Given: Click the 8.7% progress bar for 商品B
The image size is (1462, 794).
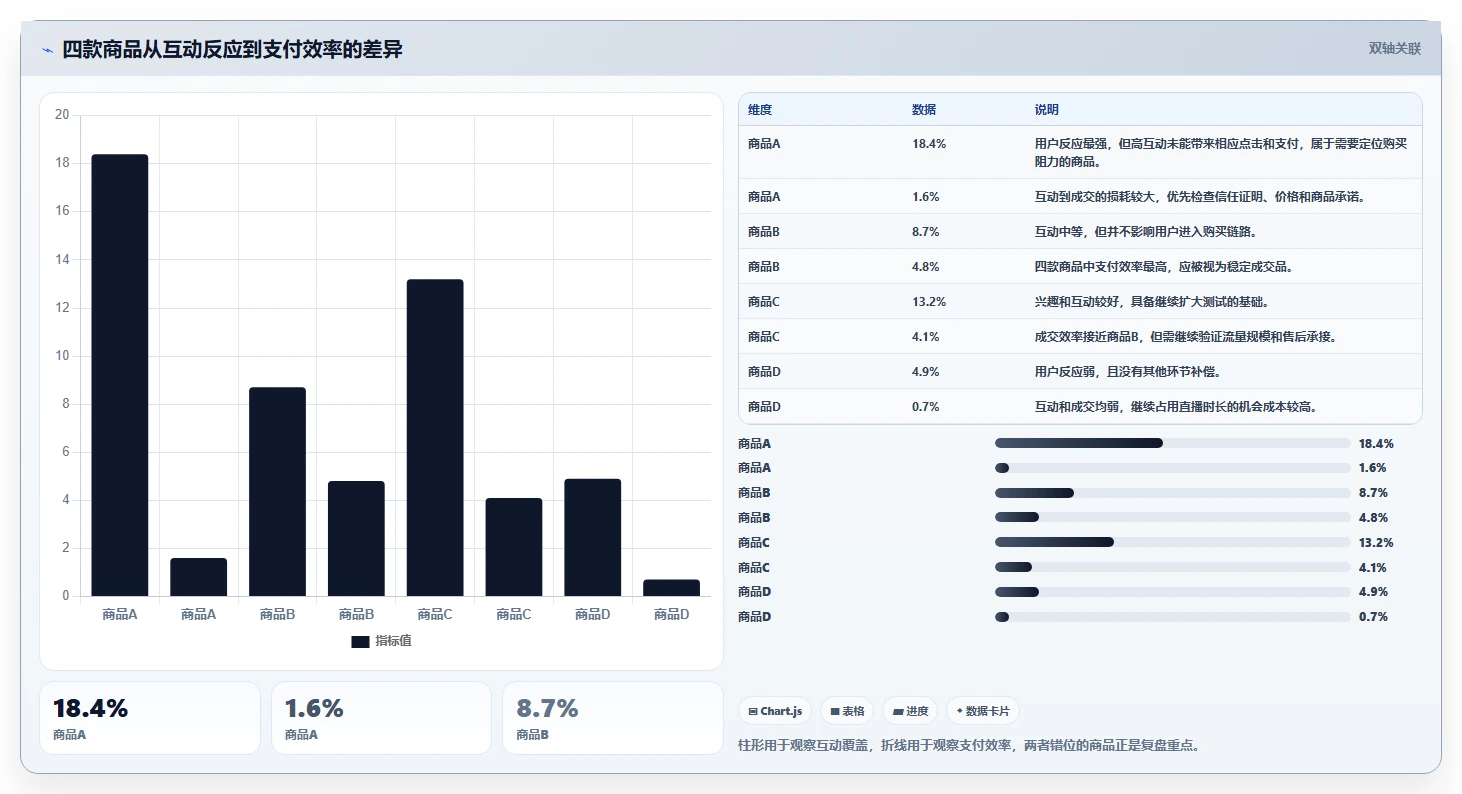Looking at the screenshot, I should (x=1173, y=493).
